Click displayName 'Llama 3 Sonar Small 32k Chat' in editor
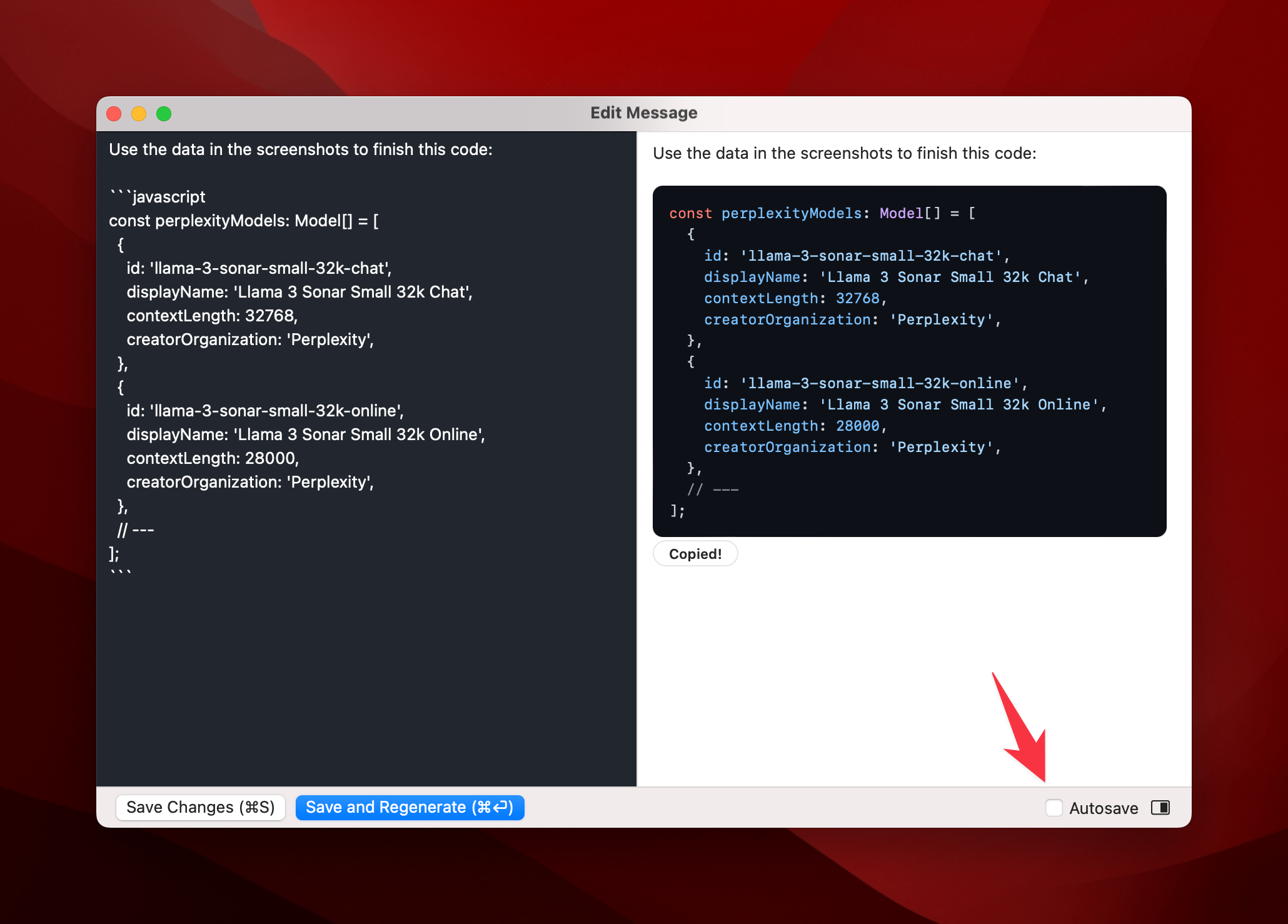This screenshot has width=1288, height=924. pos(299,292)
